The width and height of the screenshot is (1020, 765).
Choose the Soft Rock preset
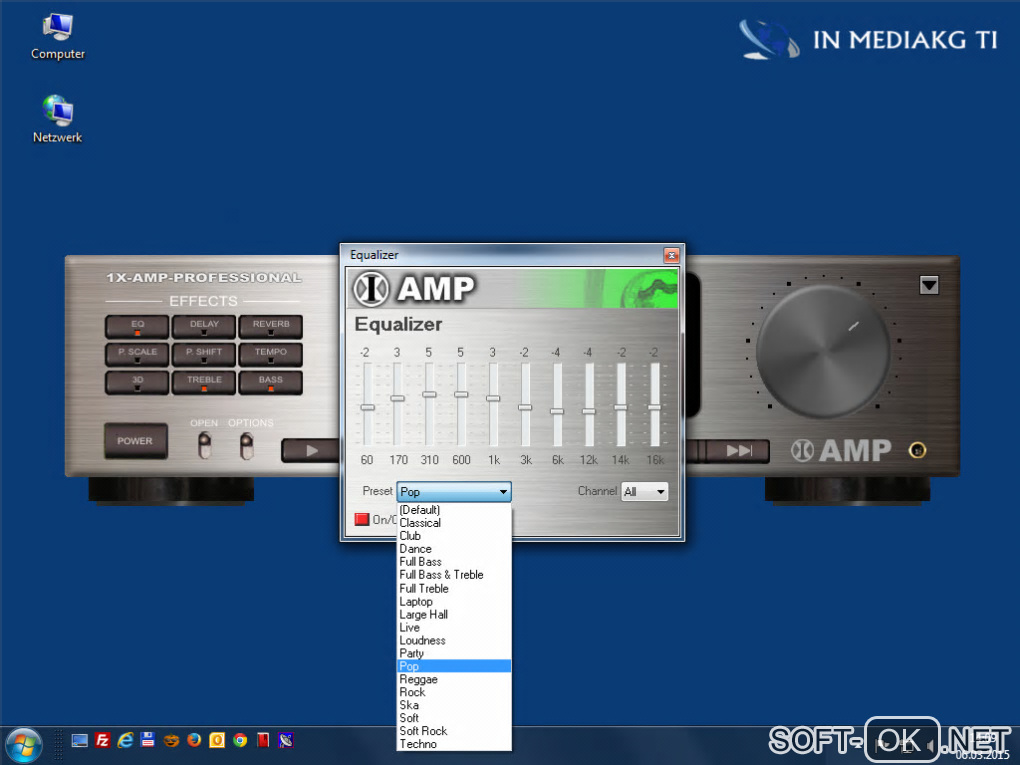tap(454, 731)
